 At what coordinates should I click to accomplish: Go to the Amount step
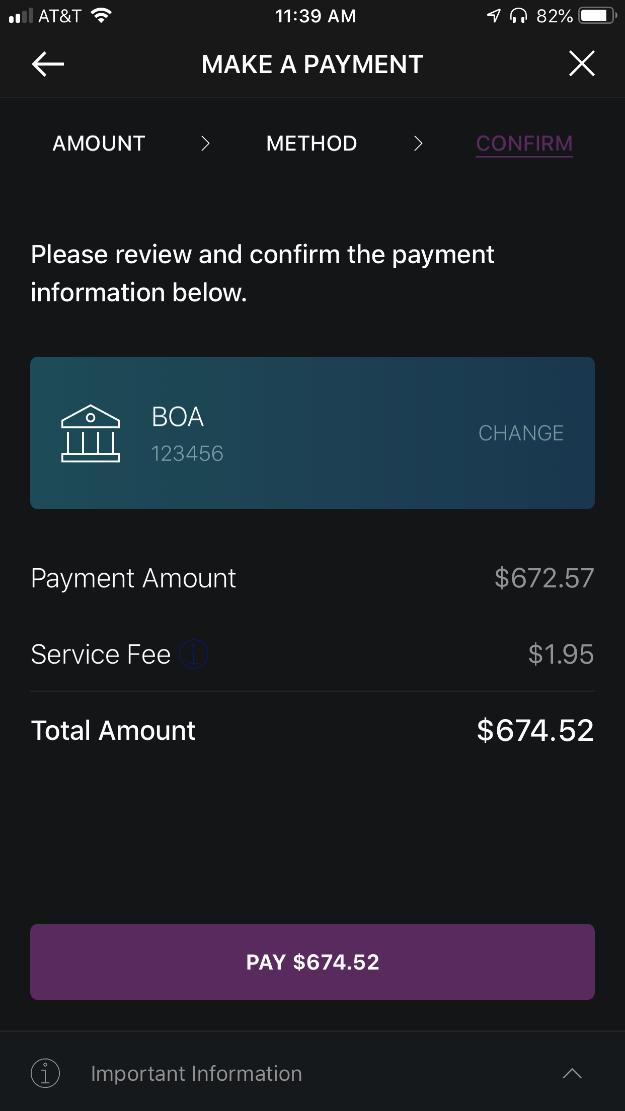point(99,143)
